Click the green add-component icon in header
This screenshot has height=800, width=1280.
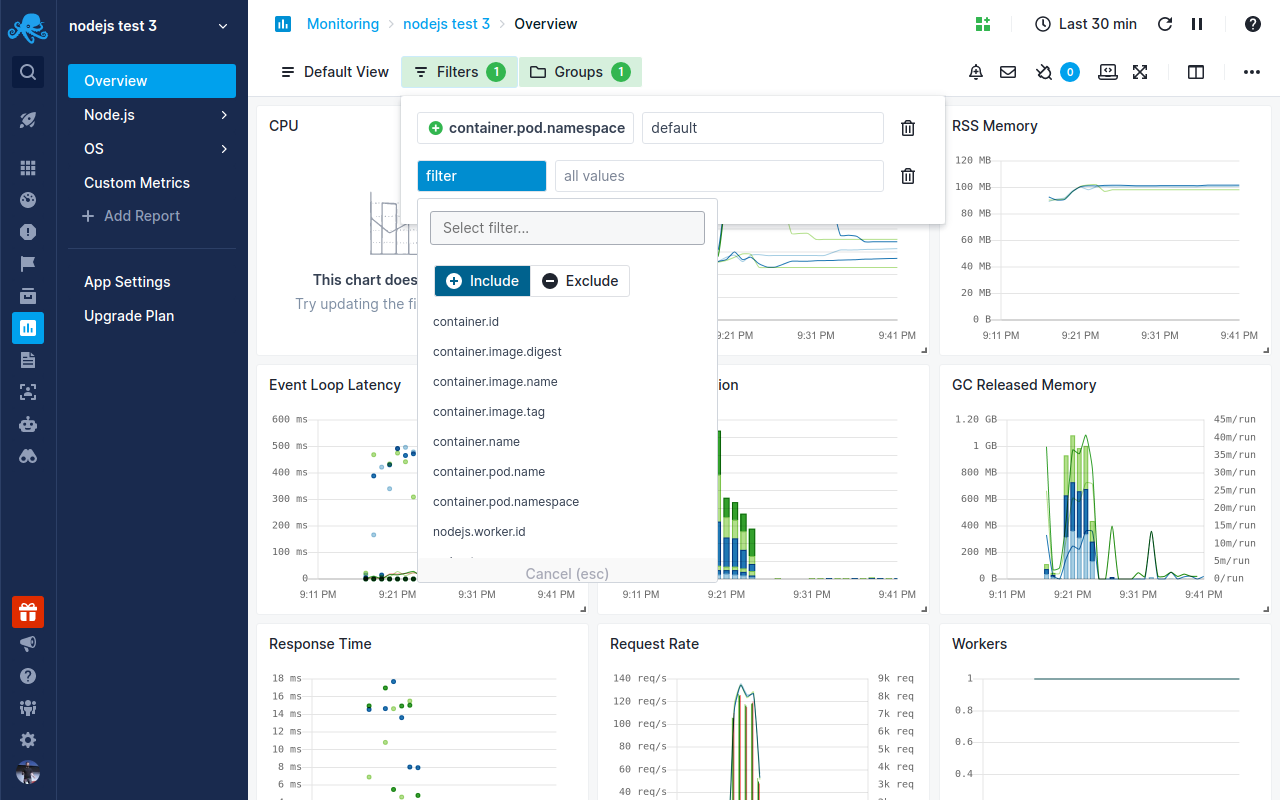[x=982, y=24]
